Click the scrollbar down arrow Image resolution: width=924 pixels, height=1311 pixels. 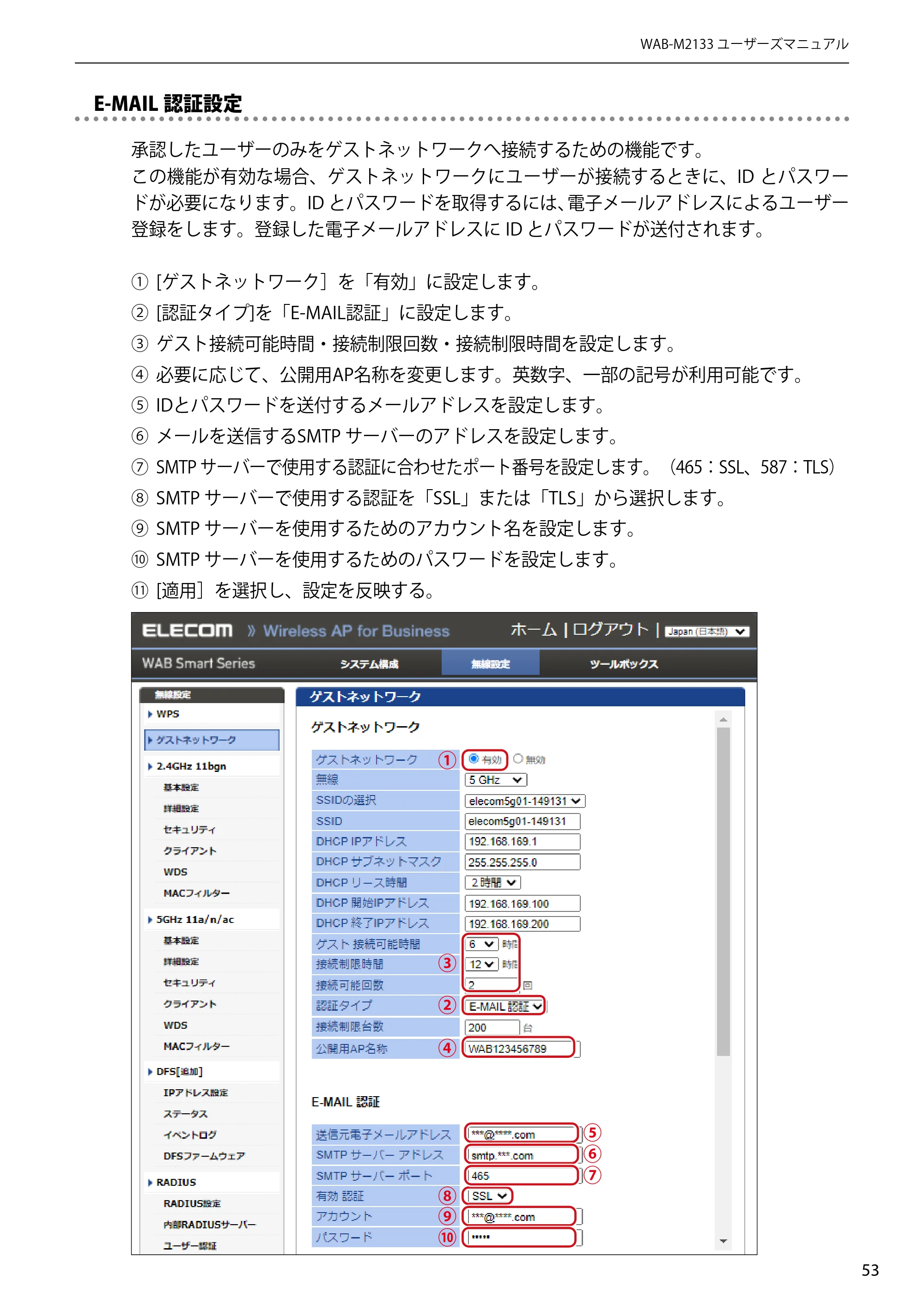[723, 1241]
